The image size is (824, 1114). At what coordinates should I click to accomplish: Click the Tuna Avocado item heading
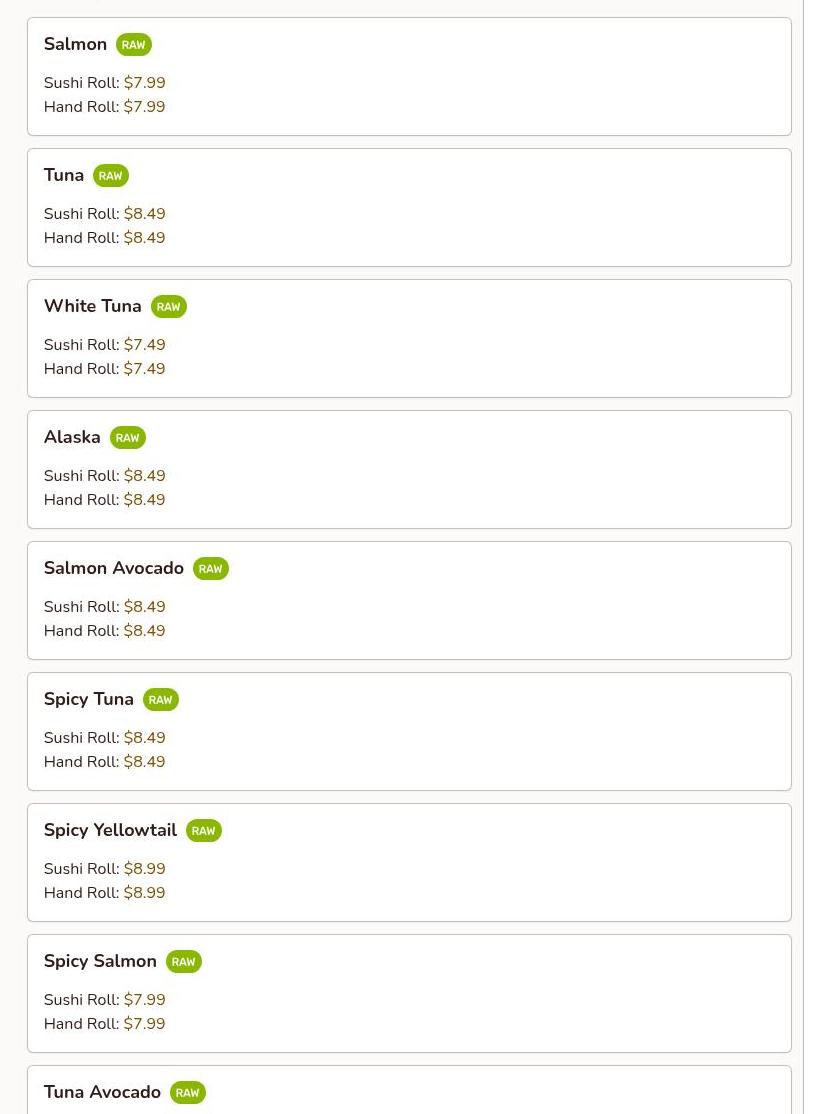pos(102,1092)
